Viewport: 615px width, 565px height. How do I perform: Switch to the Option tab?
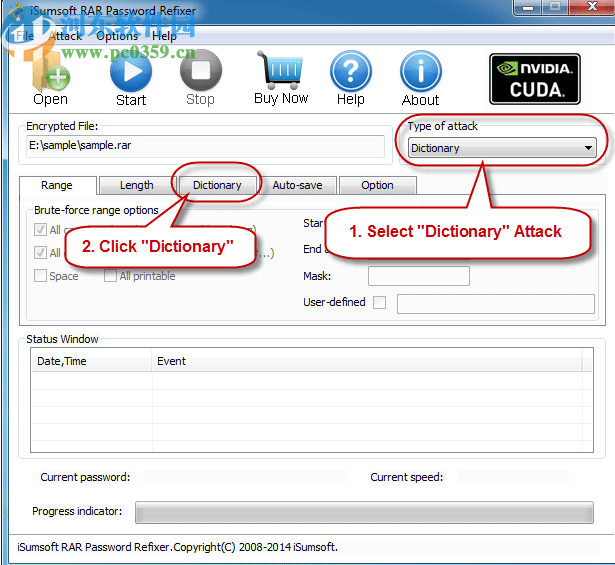pyautogui.click(x=377, y=185)
